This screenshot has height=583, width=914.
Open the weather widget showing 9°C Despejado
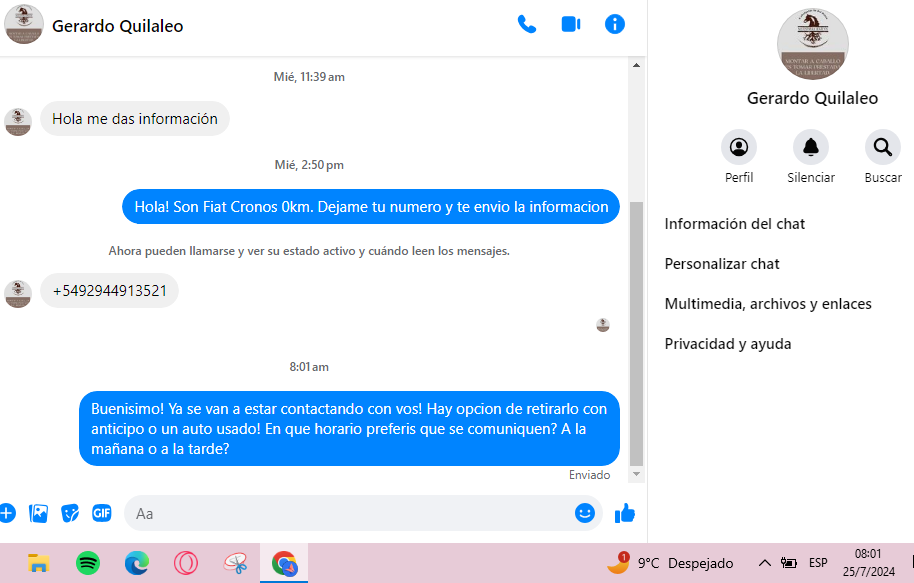pyautogui.click(x=670, y=563)
